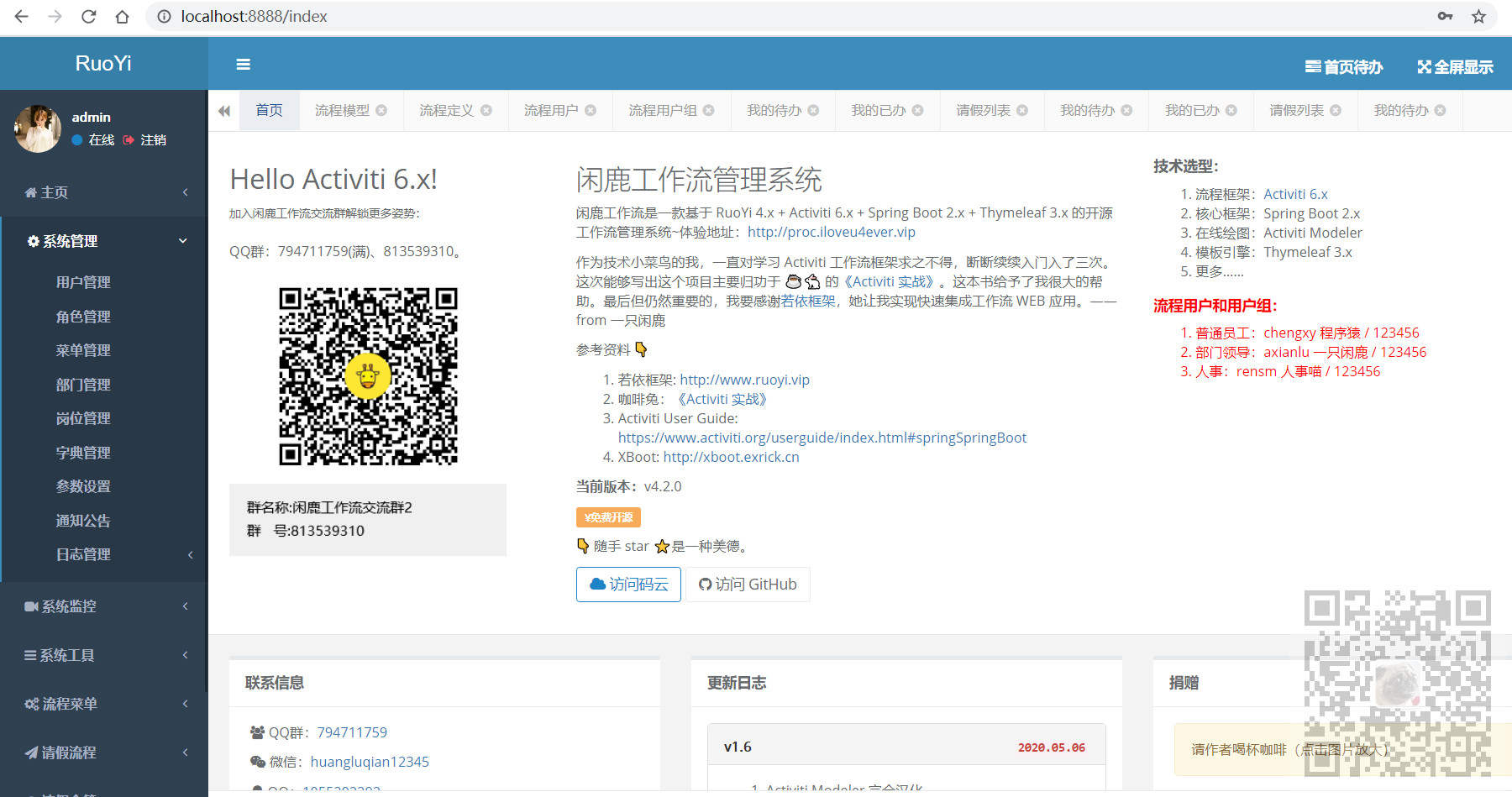Click the admin user avatar

click(x=38, y=128)
